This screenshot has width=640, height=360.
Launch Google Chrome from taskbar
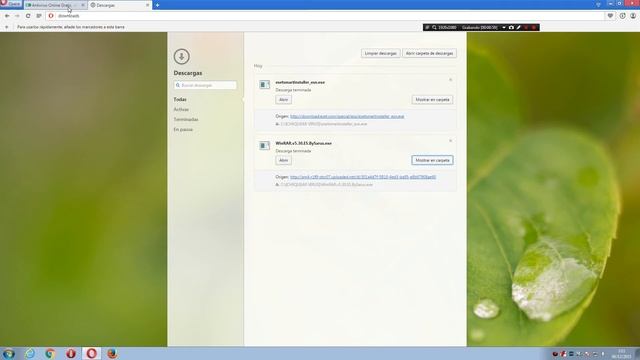pyautogui.click(x=50, y=353)
